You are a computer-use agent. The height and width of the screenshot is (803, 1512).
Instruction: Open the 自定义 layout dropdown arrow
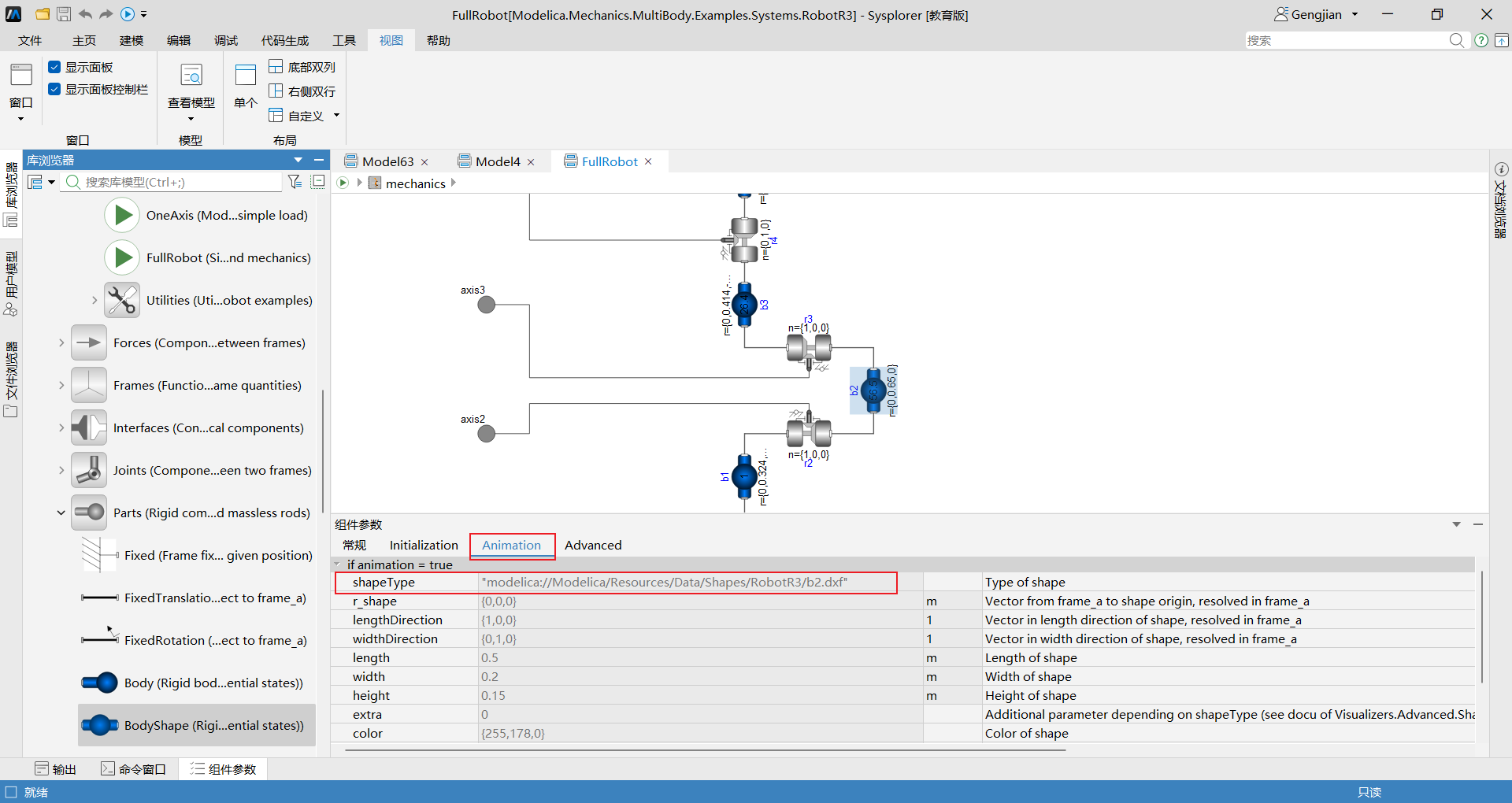click(336, 116)
